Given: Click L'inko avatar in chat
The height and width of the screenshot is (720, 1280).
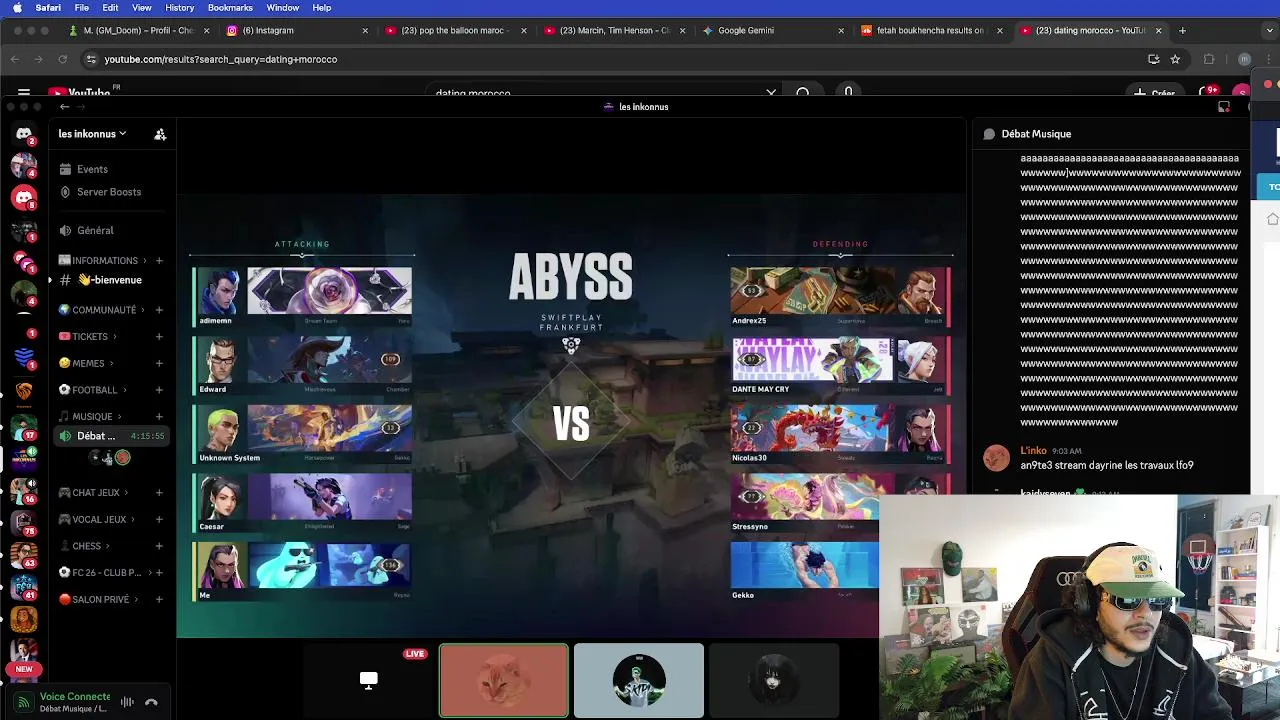Looking at the screenshot, I should coord(997,458).
